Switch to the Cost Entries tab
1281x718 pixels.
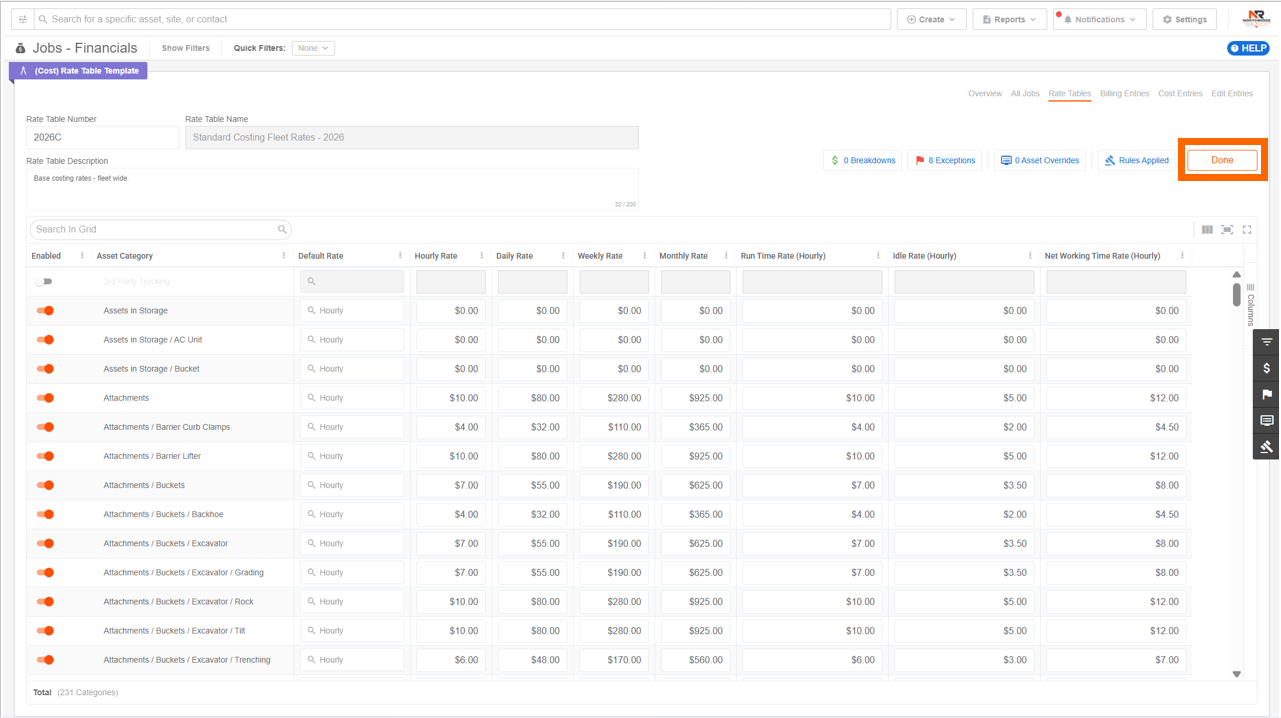tap(1180, 94)
